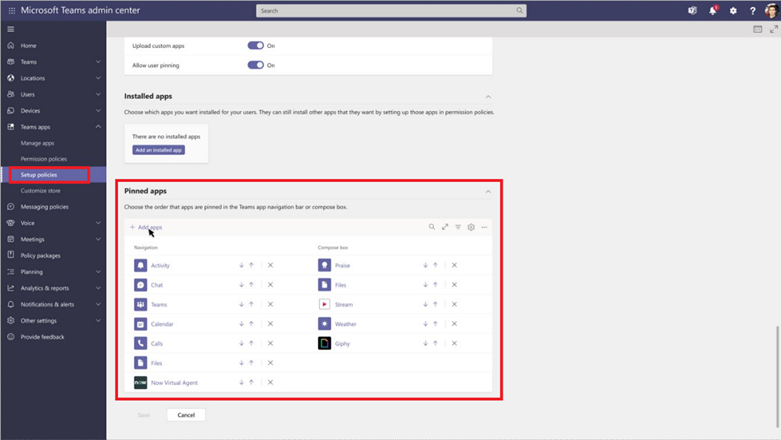Open Manage apps in sidebar

coord(37,143)
